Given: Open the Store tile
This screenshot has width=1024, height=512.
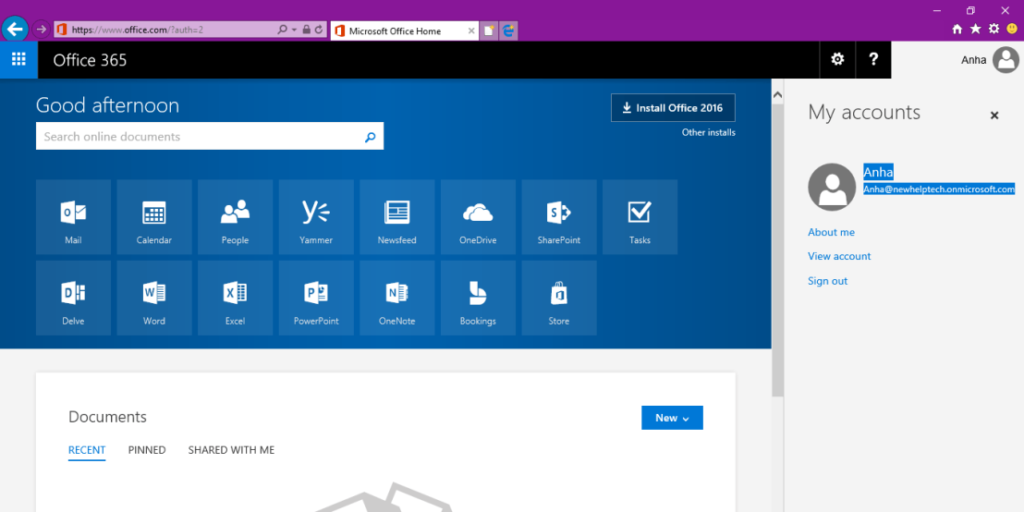Looking at the screenshot, I should point(559,298).
